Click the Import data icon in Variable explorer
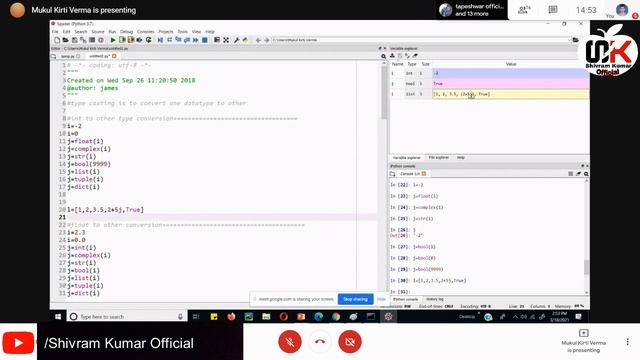The width and height of the screenshot is (640, 360). click(392, 56)
